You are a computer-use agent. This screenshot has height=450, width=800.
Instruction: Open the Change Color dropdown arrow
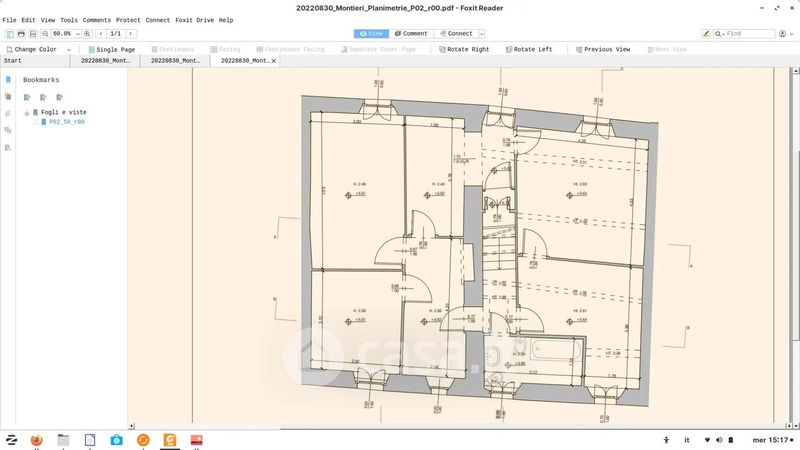68,49
